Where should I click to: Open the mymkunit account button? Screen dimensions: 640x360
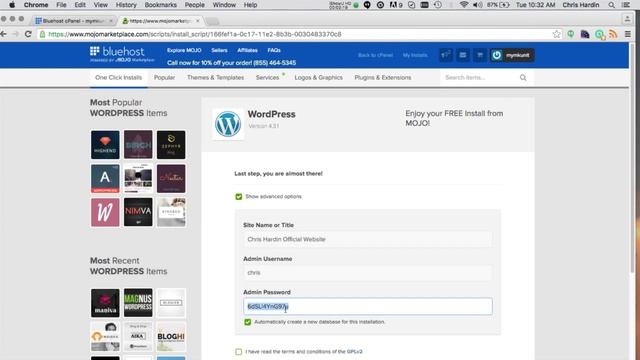click(x=512, y=55)
